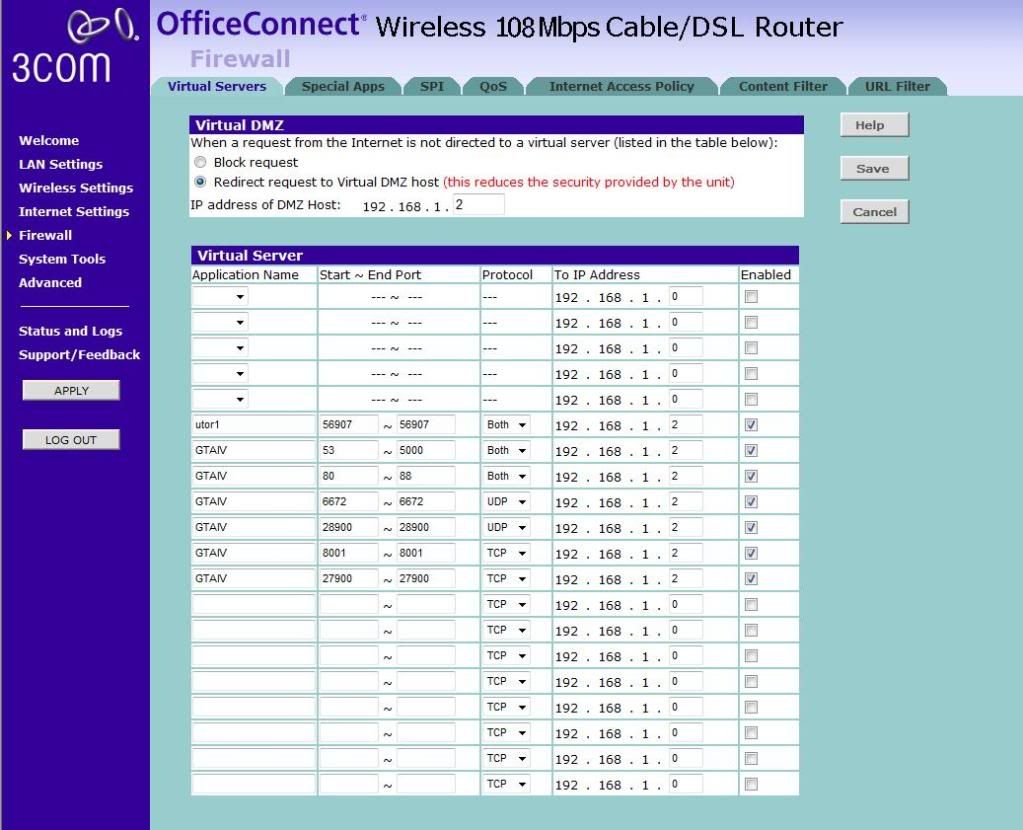Select the Block request radio option

201,162
